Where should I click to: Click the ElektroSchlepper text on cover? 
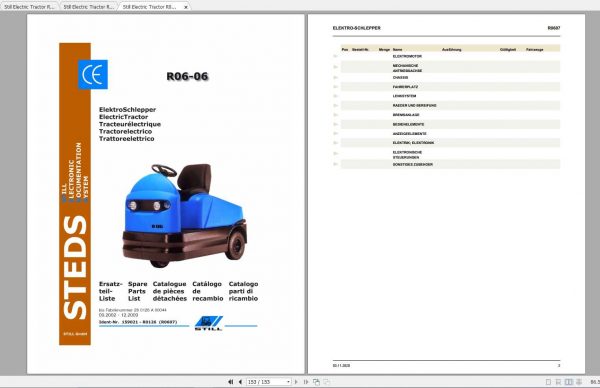(x=127, y=109)
